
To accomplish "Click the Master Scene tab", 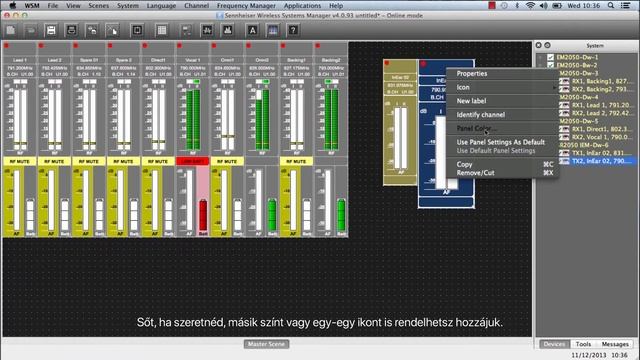I will click(267, 344).
